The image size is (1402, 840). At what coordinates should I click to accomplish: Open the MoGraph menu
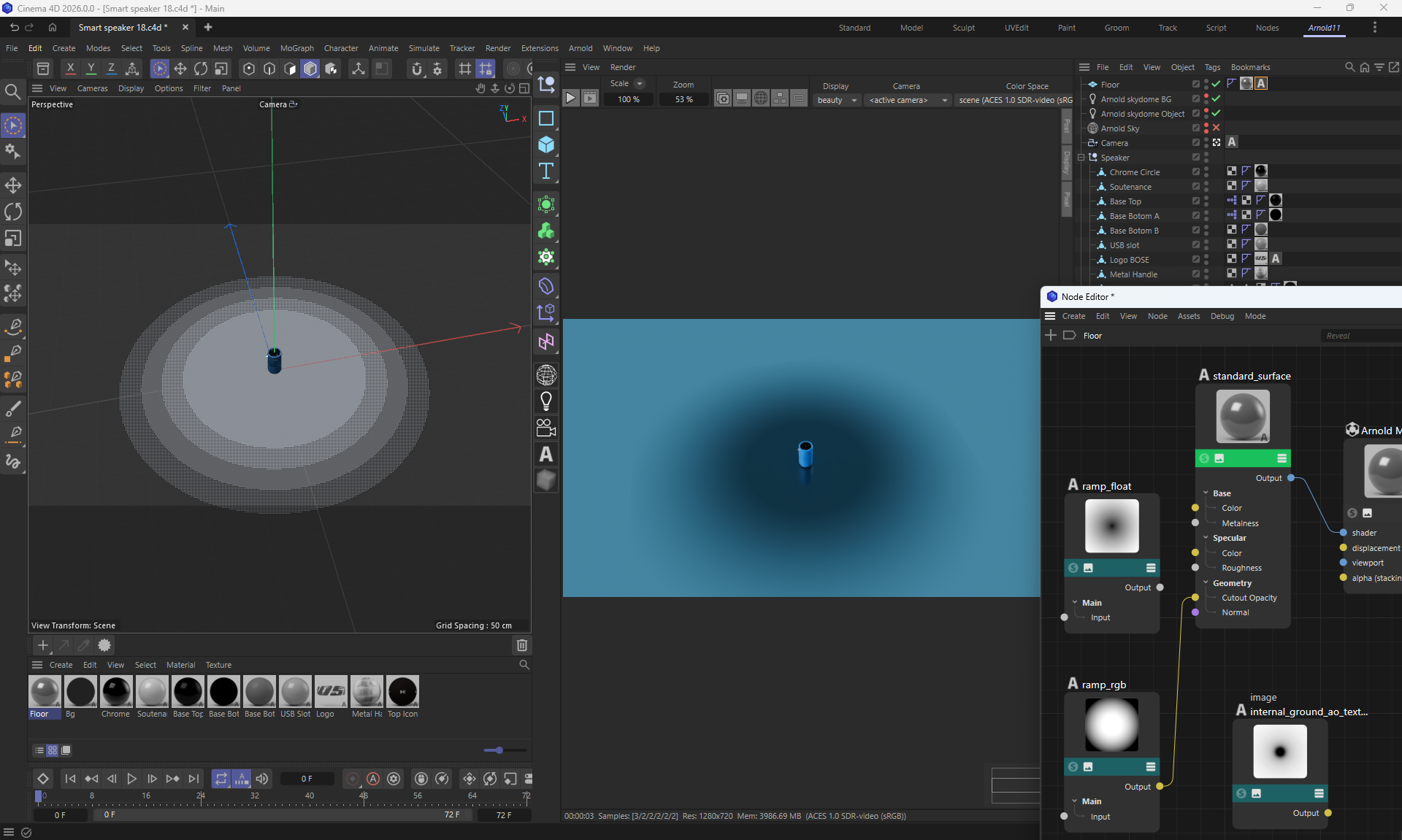click(x=296, y=48)
